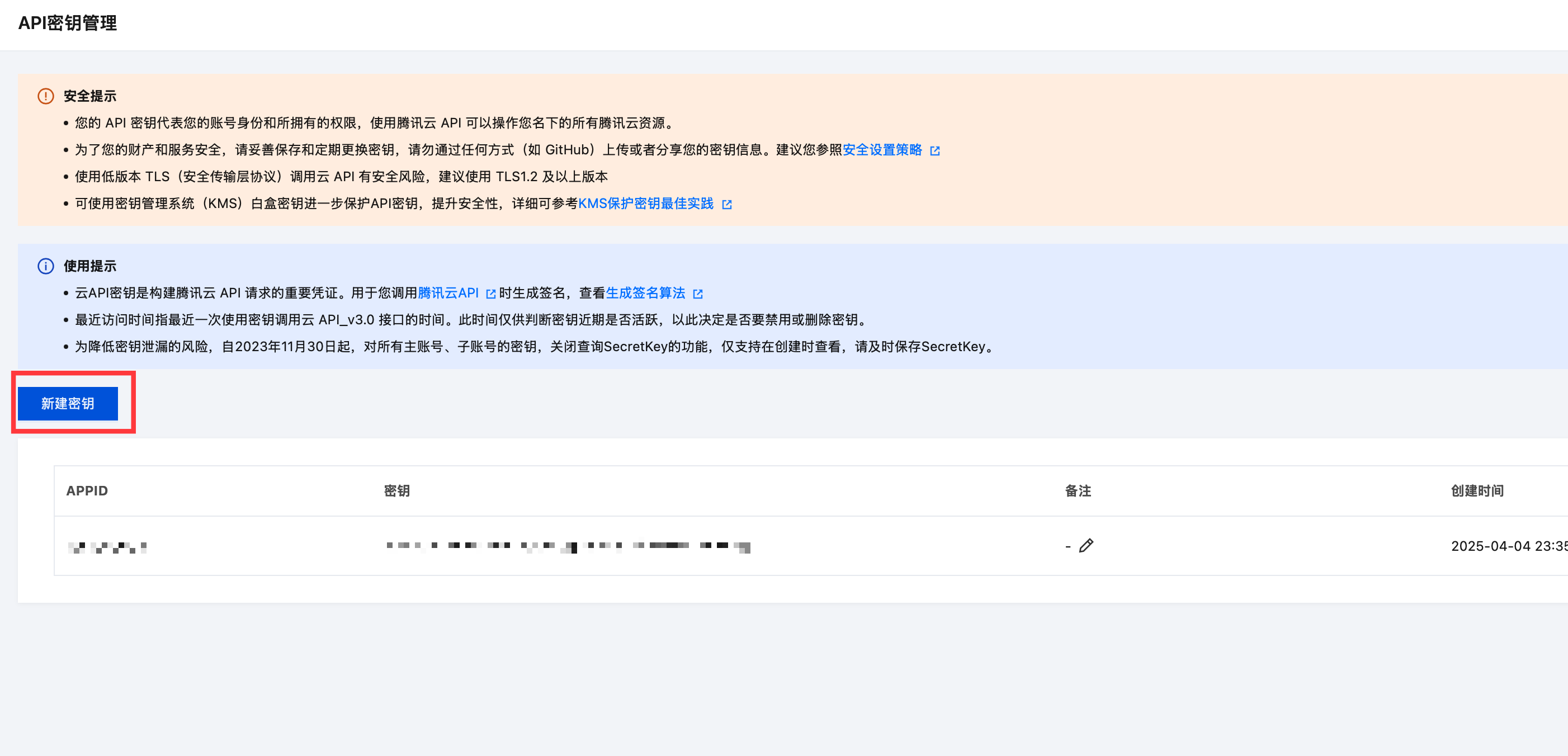Click the 密钥 column header
This screenshot has width=1568, height=756.
tap(397, 490)
